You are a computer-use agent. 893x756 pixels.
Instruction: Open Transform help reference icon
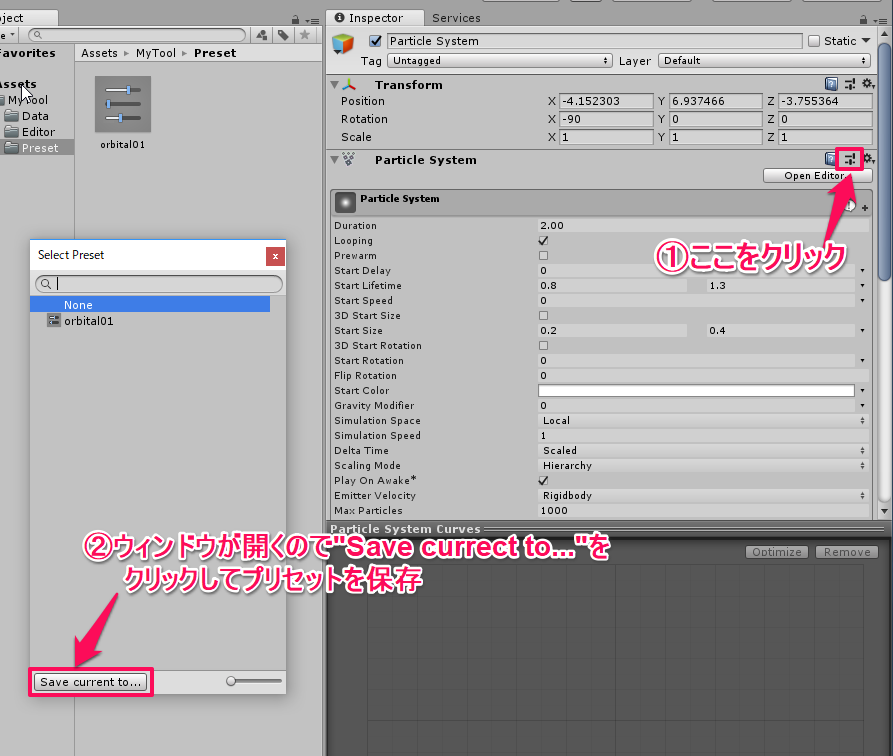[x=831, y=84]
